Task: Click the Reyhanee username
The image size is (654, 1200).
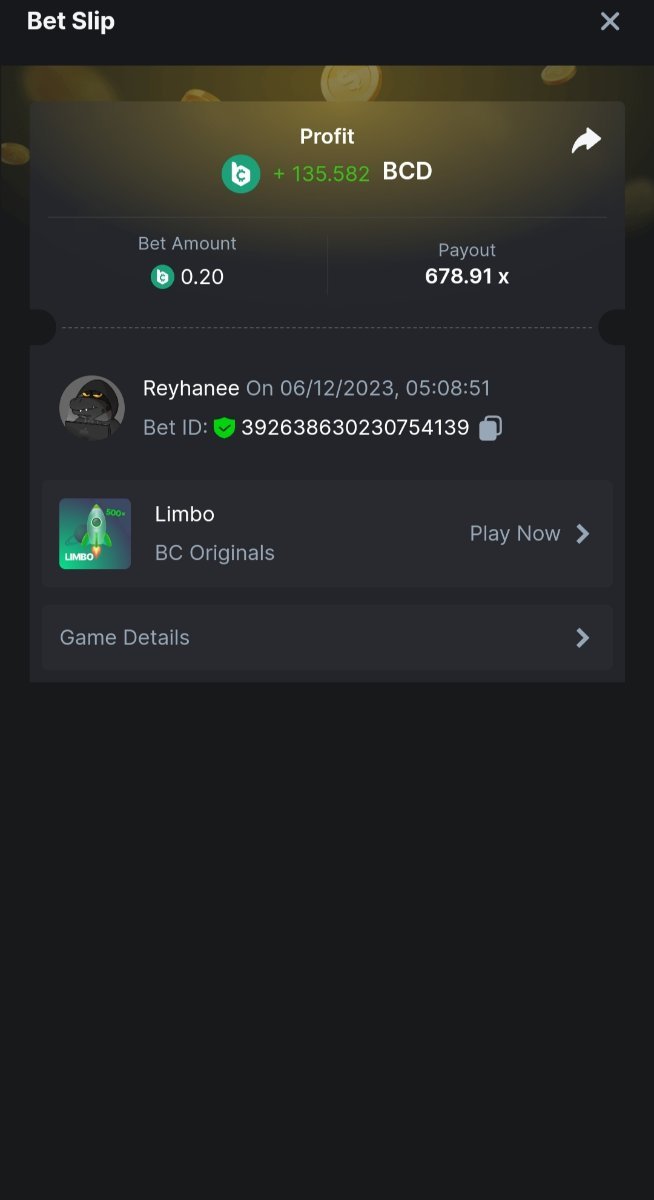Action: (191, 388)
